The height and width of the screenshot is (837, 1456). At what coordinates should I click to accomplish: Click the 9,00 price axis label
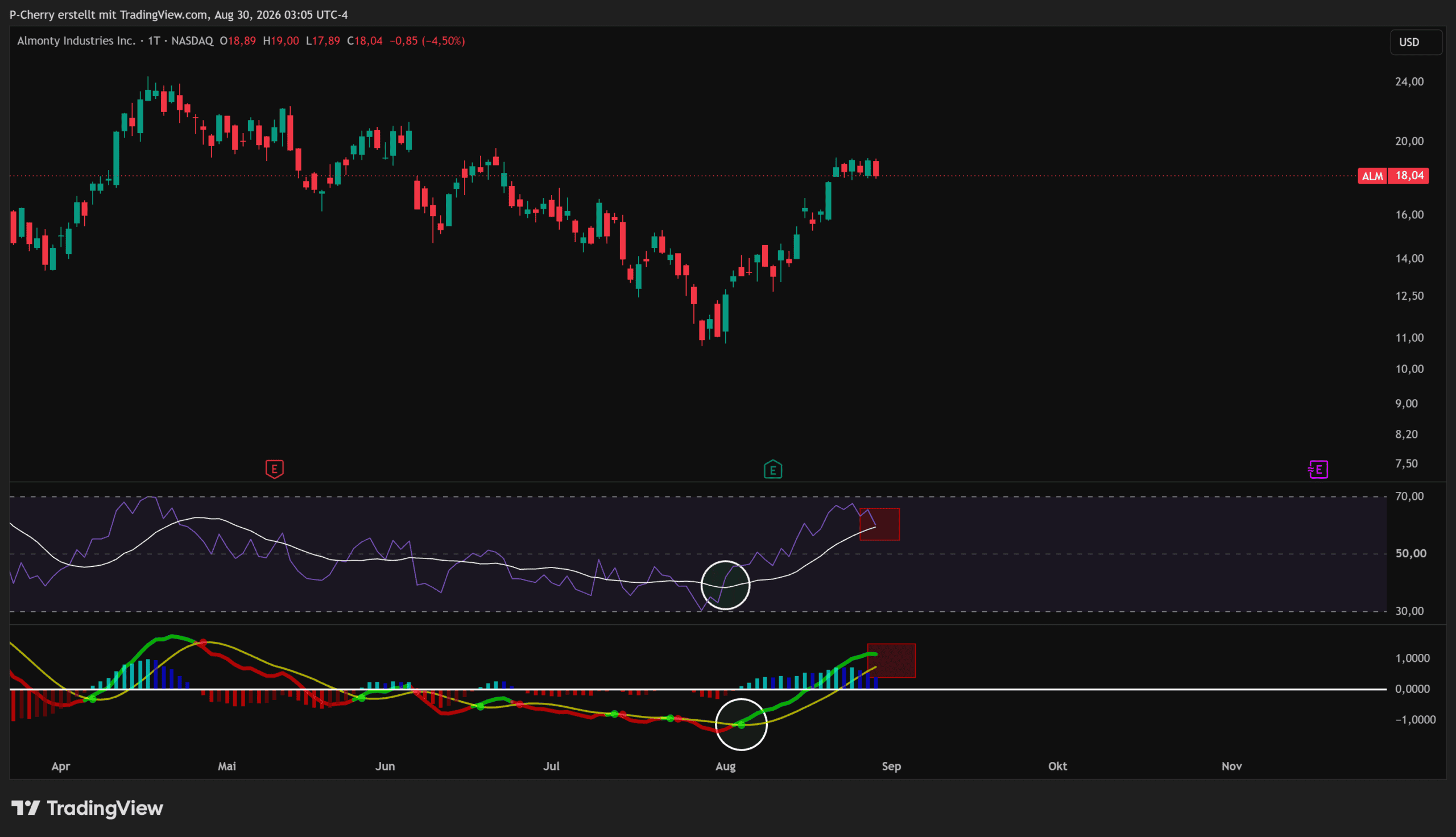[1407, 404]
